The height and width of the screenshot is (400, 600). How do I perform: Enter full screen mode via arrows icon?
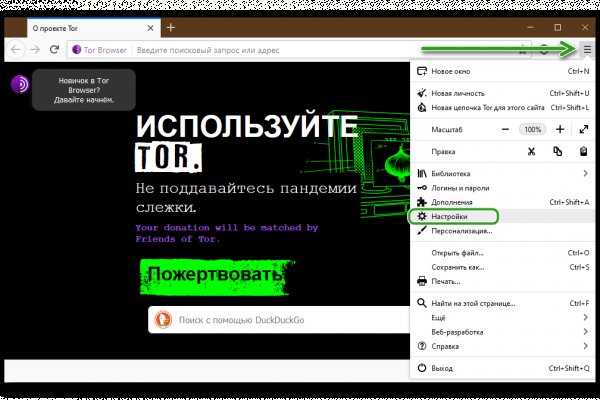[583, 130]
